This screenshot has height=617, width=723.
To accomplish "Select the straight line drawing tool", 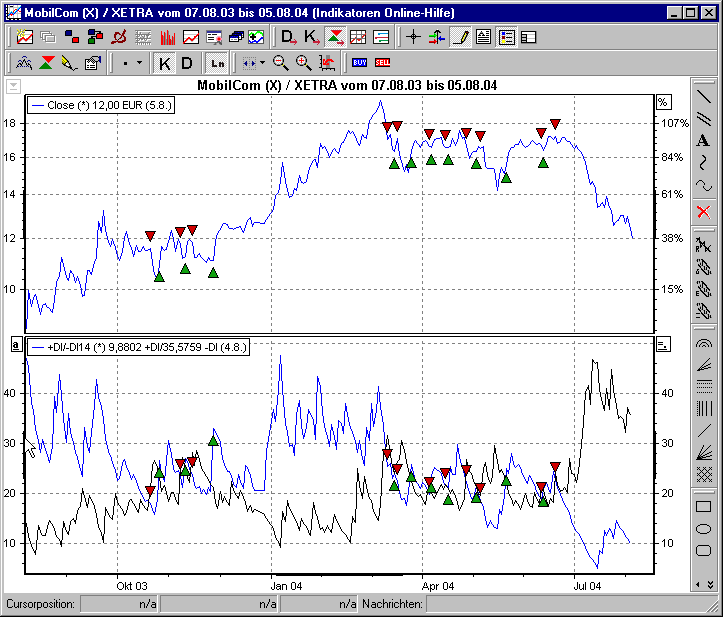I will [x=704, y=97].
